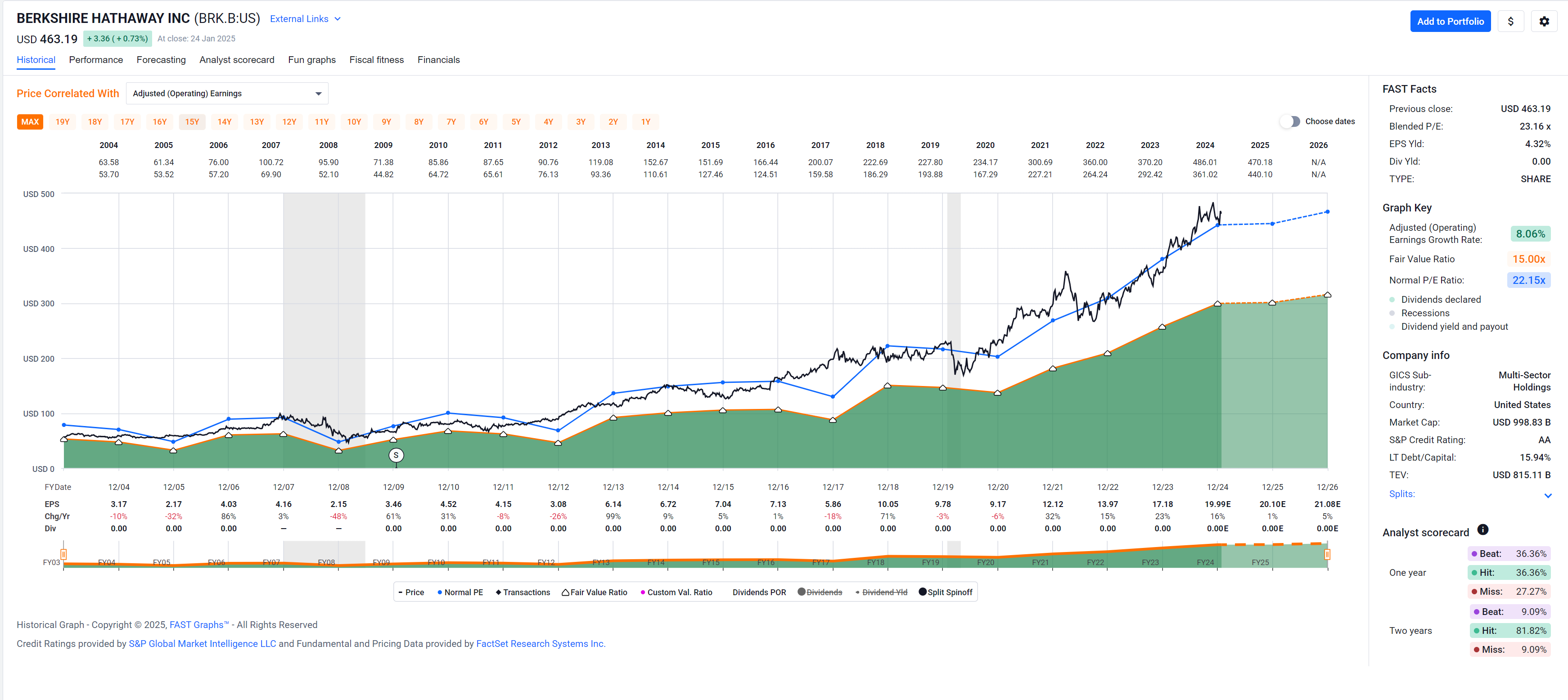Open FactSet Research Systems Inc. link

point(541,643)
